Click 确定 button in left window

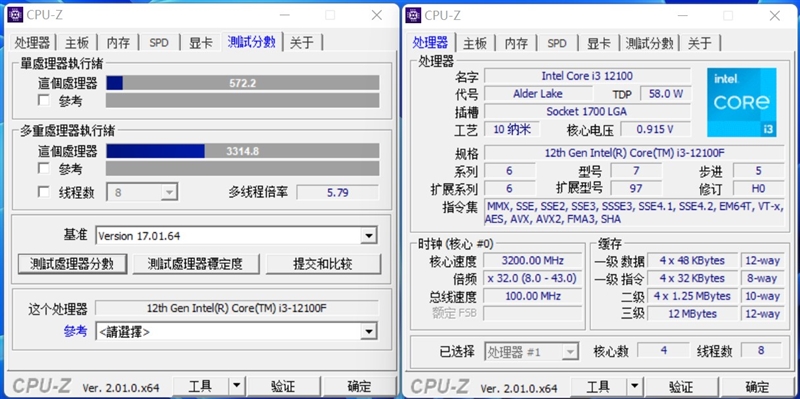[359, 387]
